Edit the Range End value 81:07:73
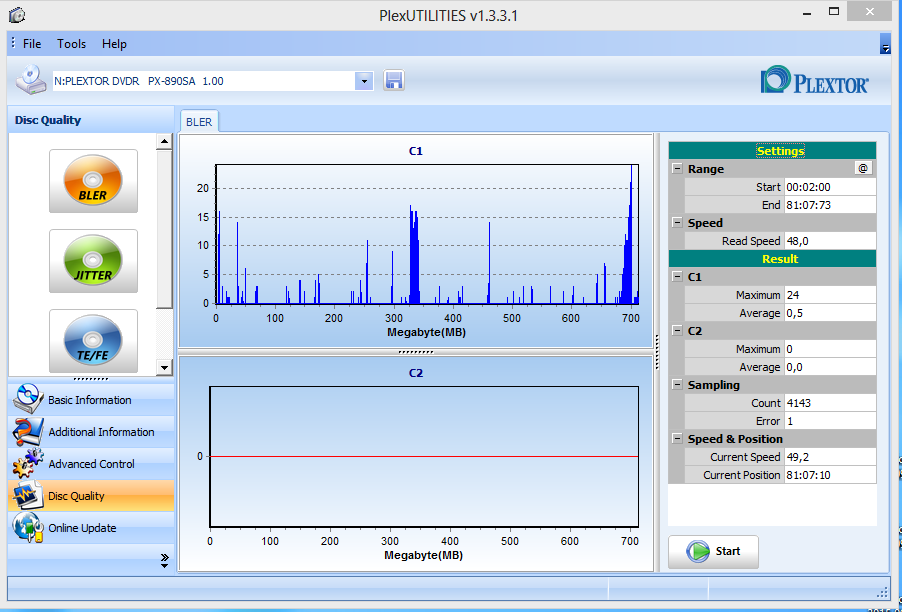Image resolution: width=902 pixels, height=612 pixels. point(830,205)
